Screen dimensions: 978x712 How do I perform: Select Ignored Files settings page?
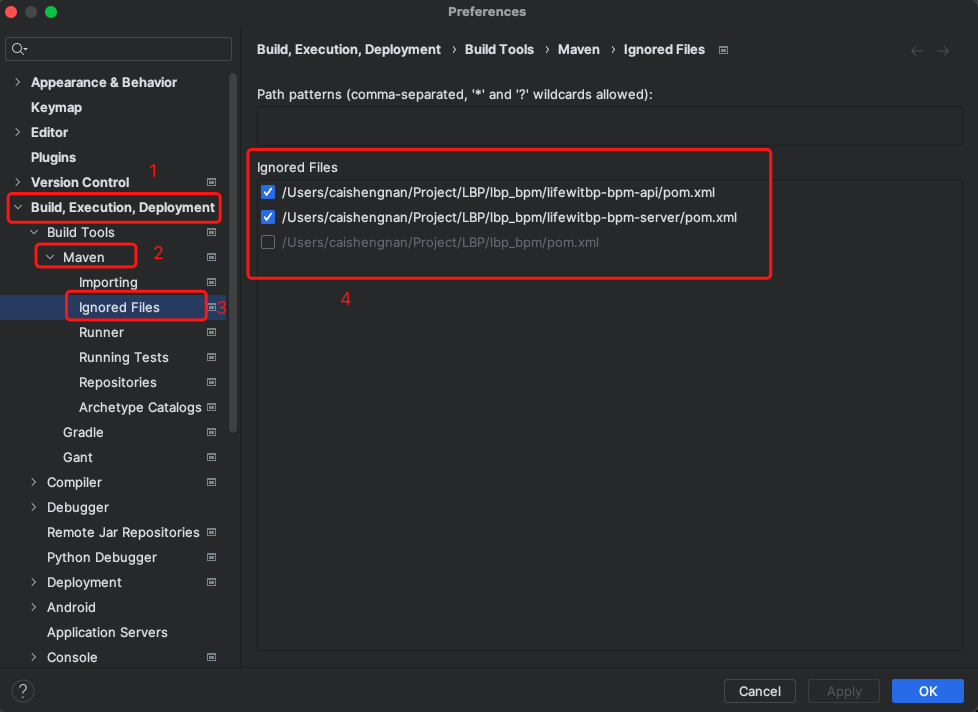coord(119,307)
